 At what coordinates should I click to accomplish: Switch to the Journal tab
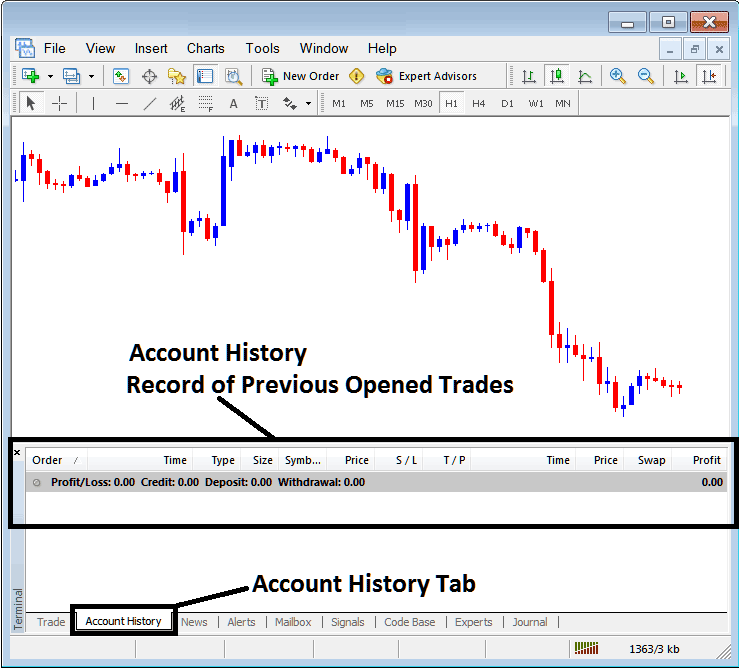(x=529, y=622)
